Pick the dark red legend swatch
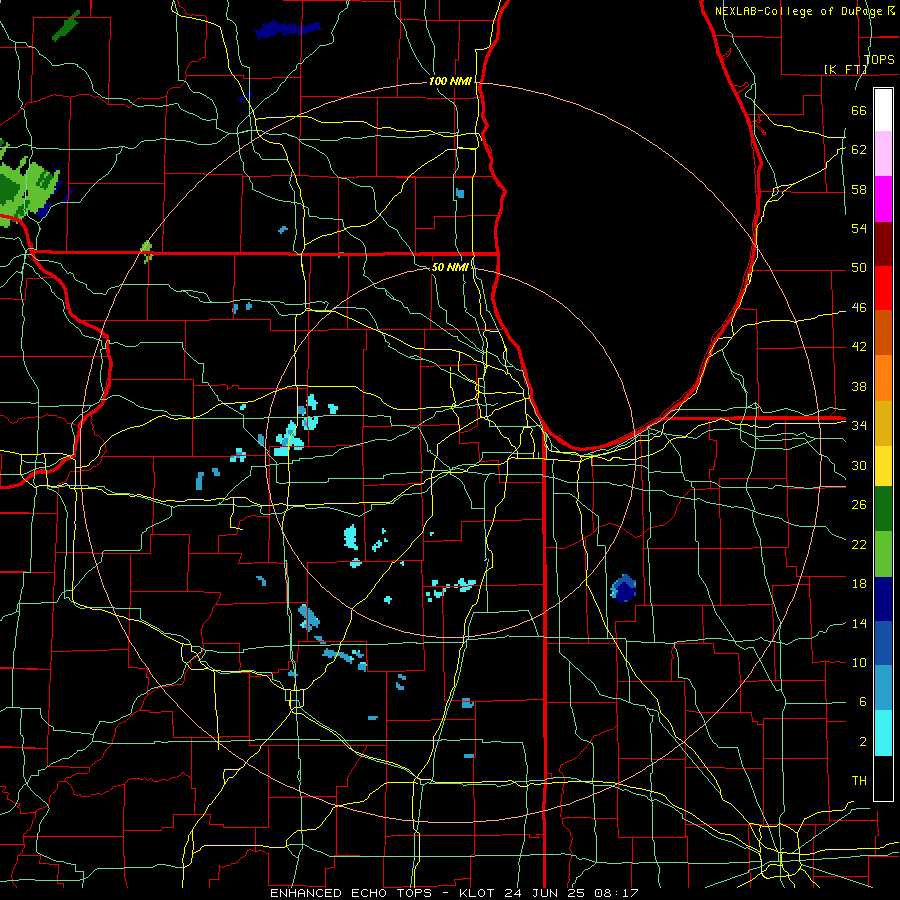The width and height of the screenshot is (900, 900). 883,244
